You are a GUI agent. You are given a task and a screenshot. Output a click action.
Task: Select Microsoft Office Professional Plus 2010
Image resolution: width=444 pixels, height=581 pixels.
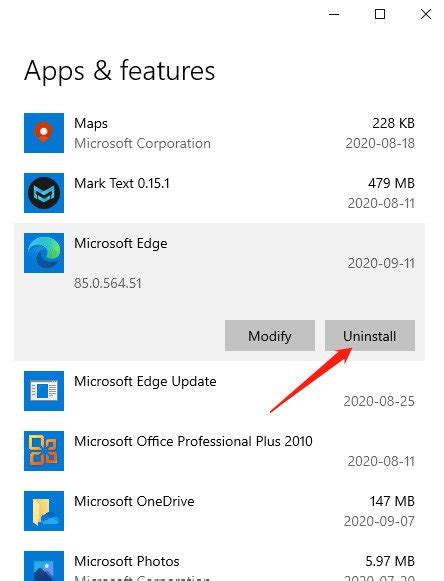coord(193,441)
